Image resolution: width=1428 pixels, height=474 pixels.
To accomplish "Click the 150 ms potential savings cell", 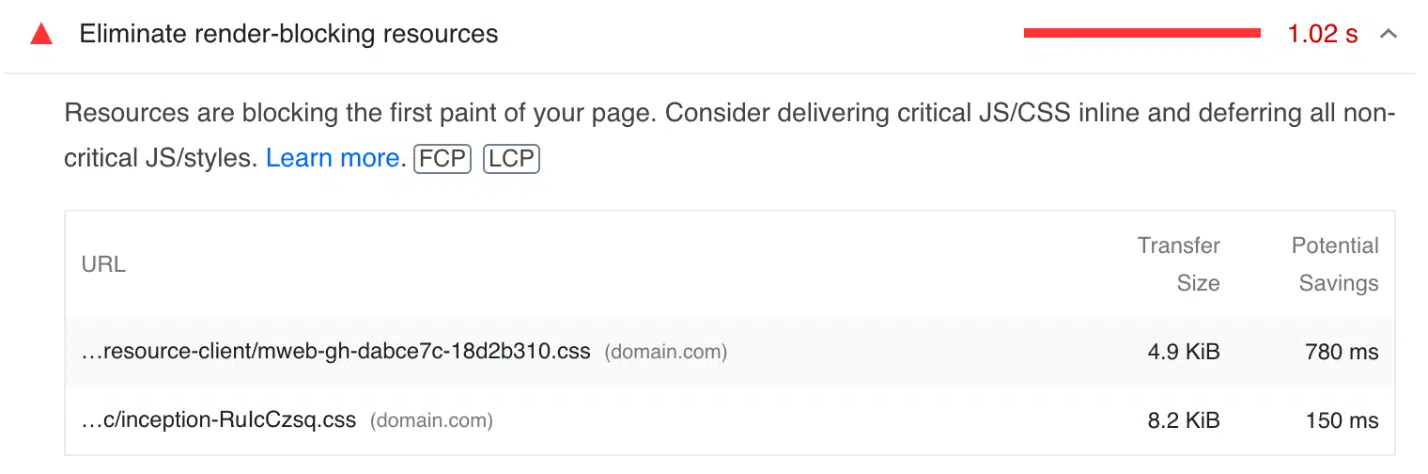I will coord(1342,420).
